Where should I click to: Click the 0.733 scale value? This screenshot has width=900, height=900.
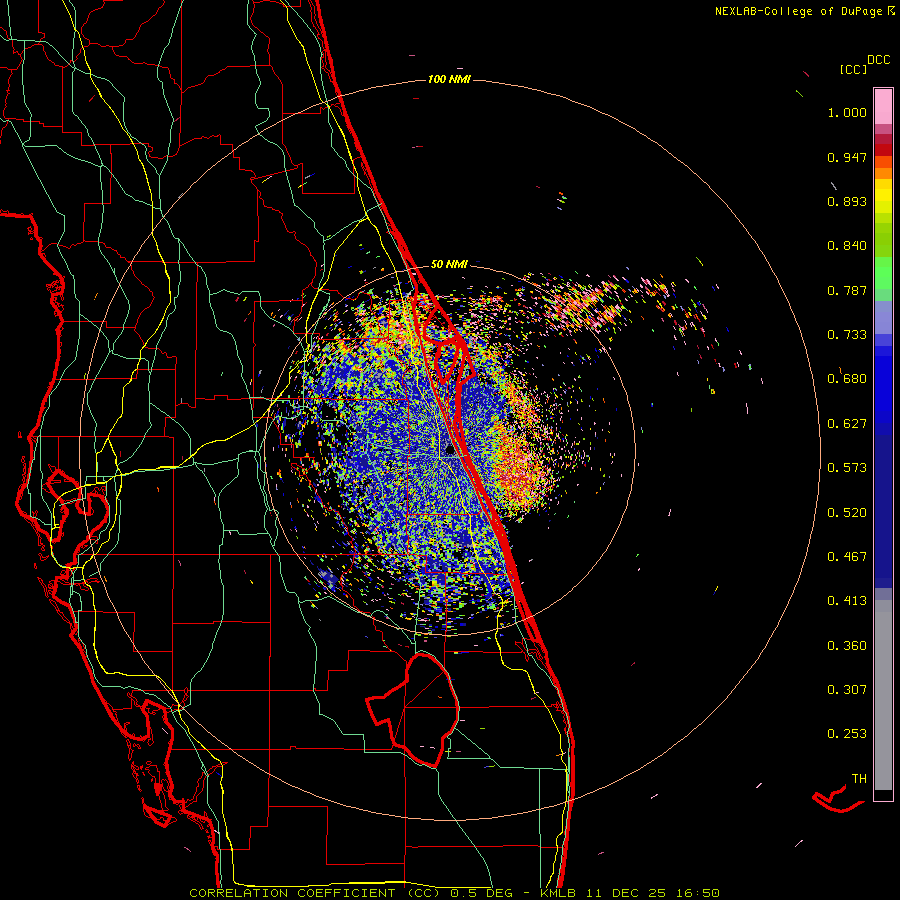[x=847, y=335]
